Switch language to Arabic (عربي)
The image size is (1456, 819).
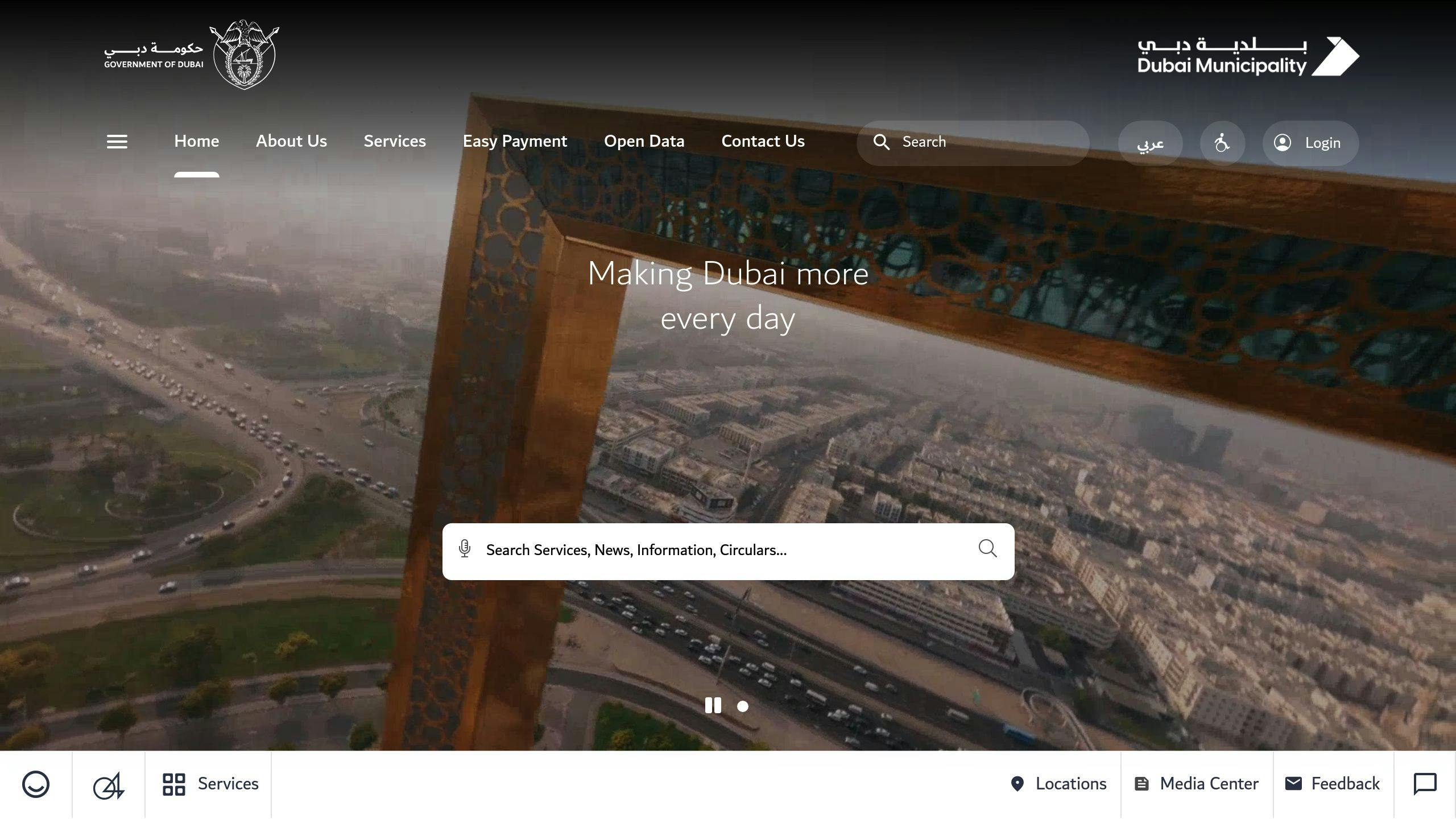point(1151,143)
